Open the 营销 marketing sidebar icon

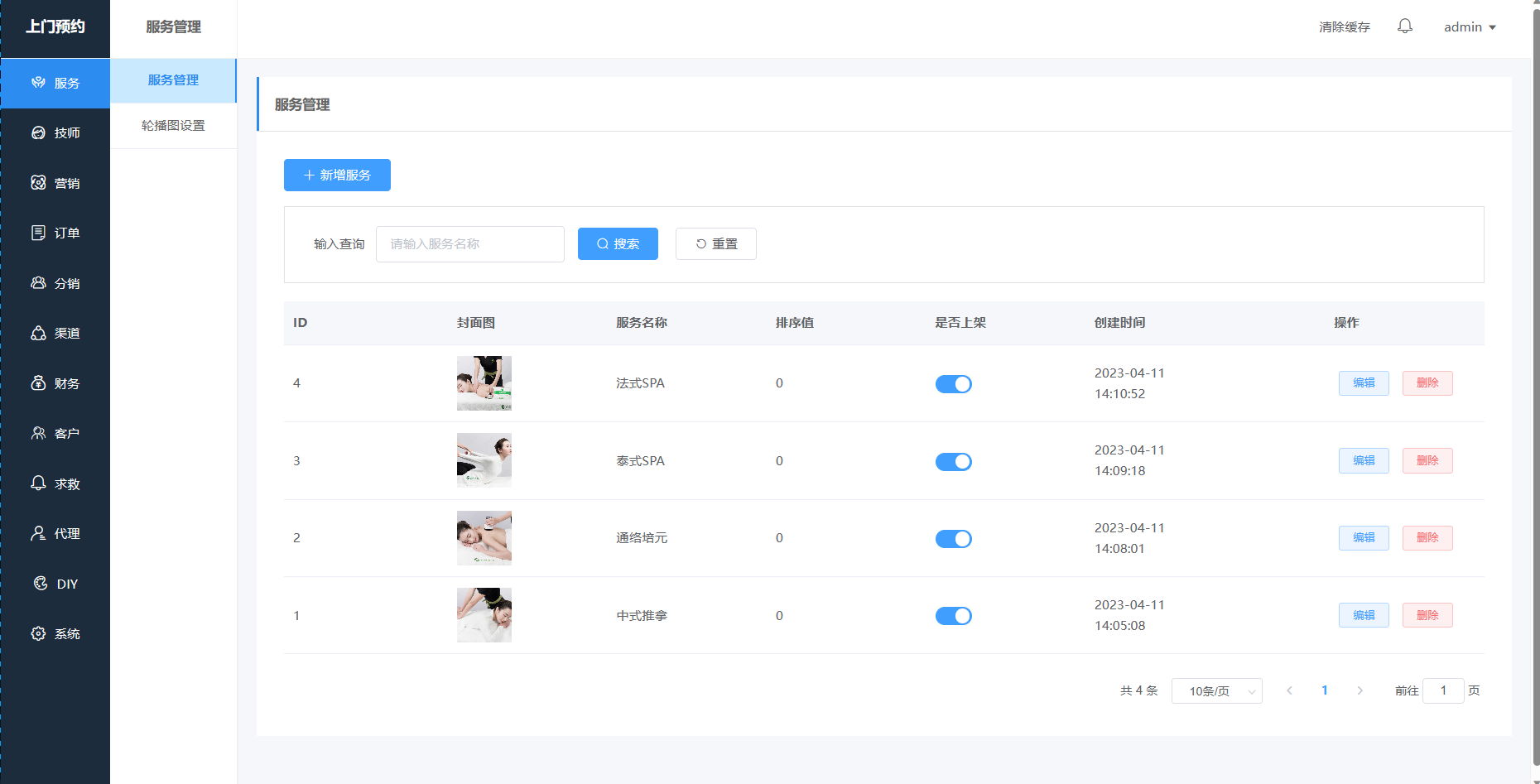(x=38, y=183)
